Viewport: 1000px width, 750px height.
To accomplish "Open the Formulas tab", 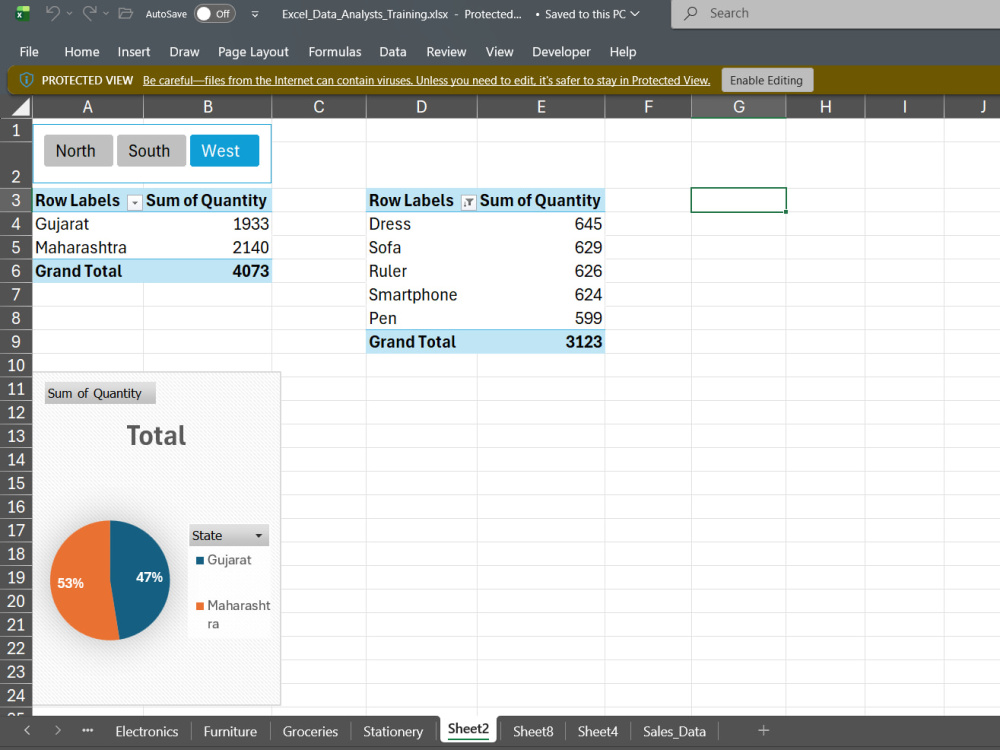I will [x=335, y=52].
